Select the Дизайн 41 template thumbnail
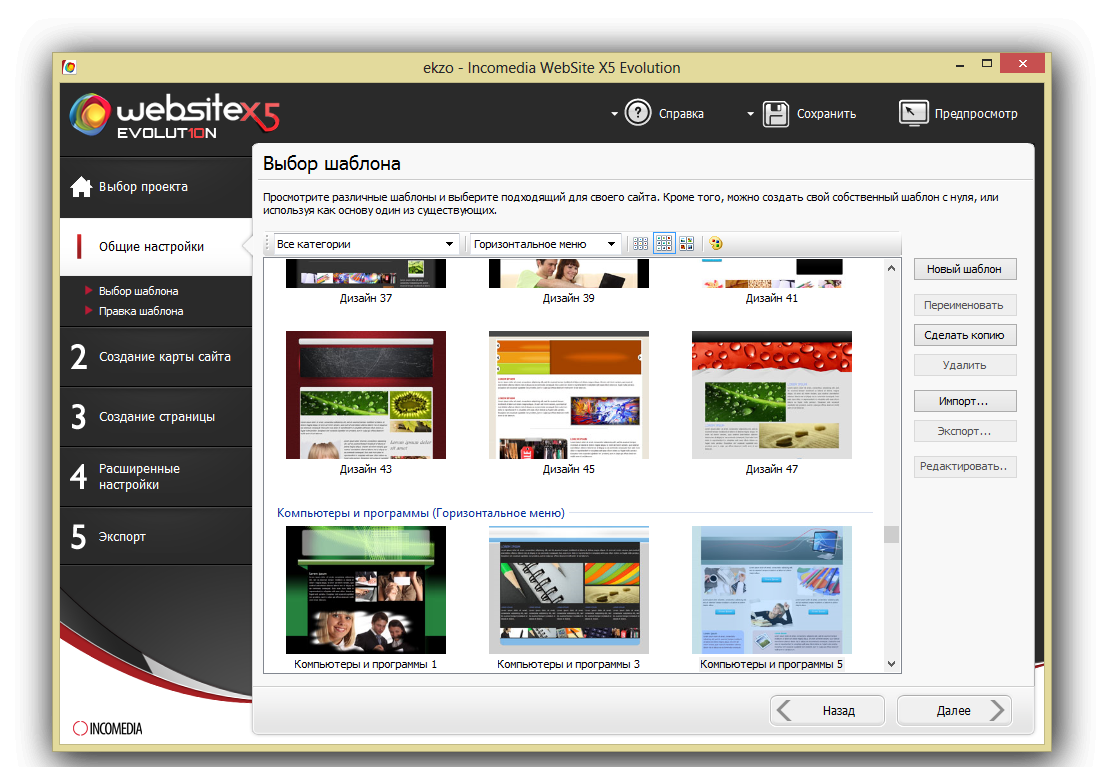 tap(772, 273)
